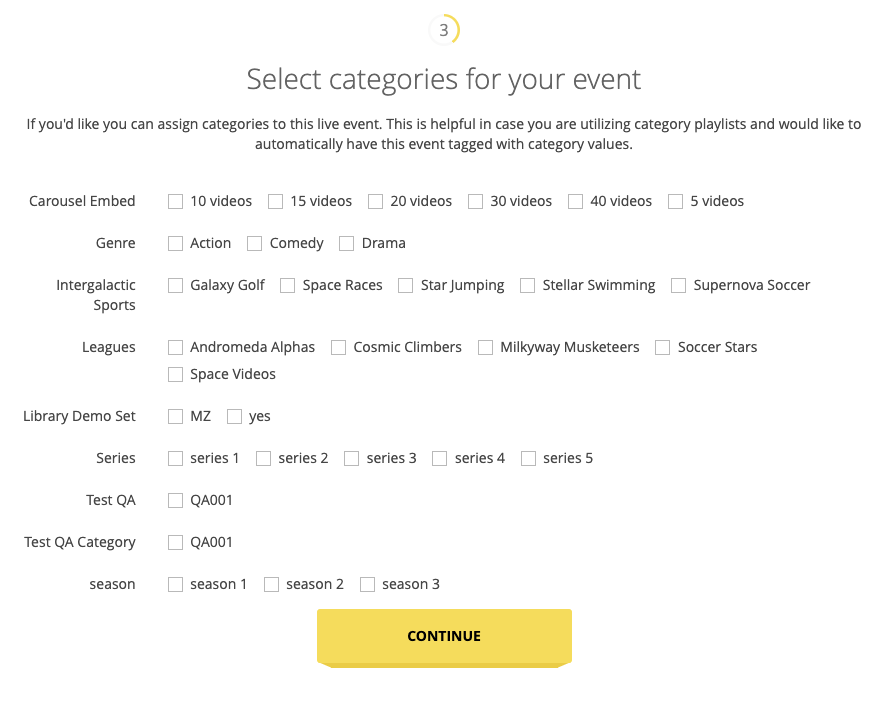The image size is (890, 704).
Task: Check the yes option in Library Demo Set
Action: tap(235, 416)
